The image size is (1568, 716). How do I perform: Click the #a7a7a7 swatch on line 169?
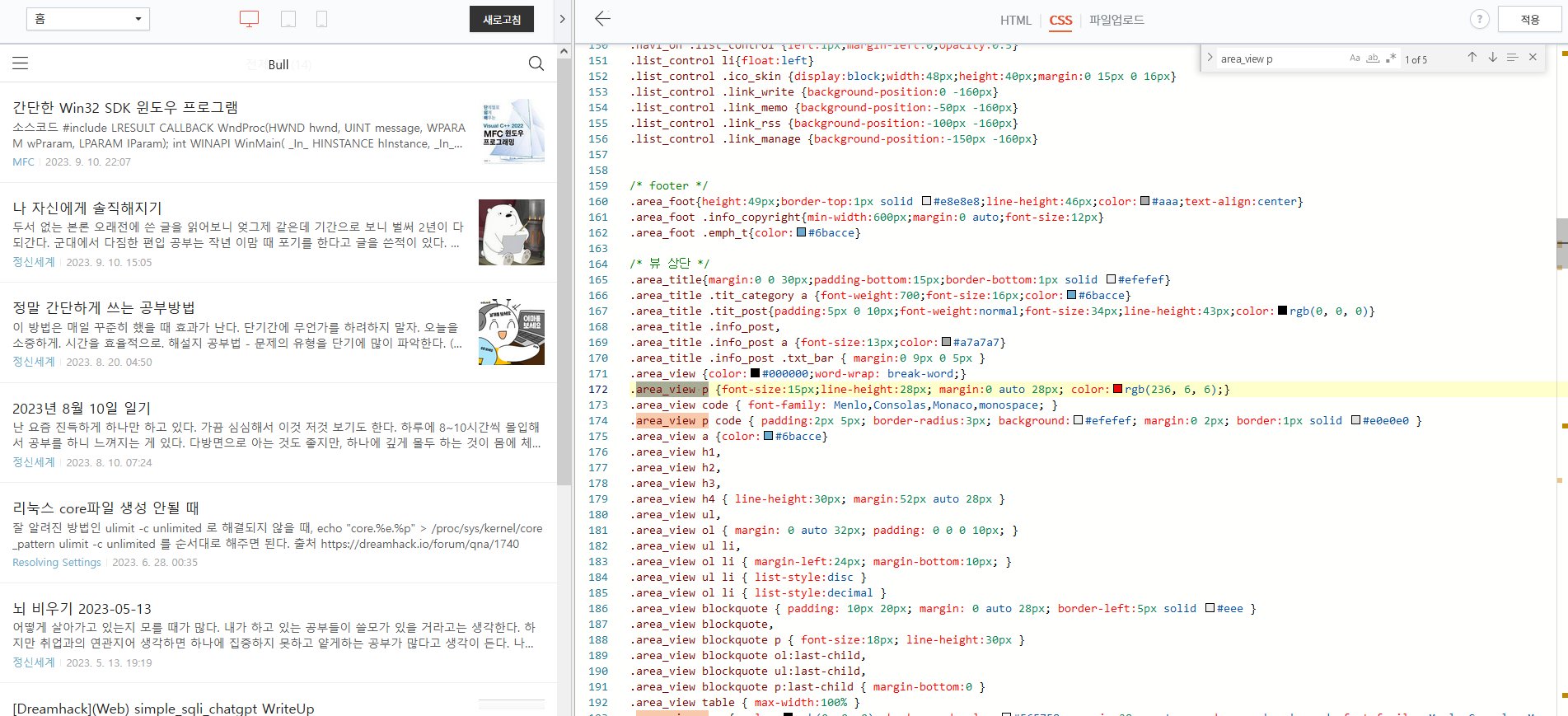click(946, 342)
